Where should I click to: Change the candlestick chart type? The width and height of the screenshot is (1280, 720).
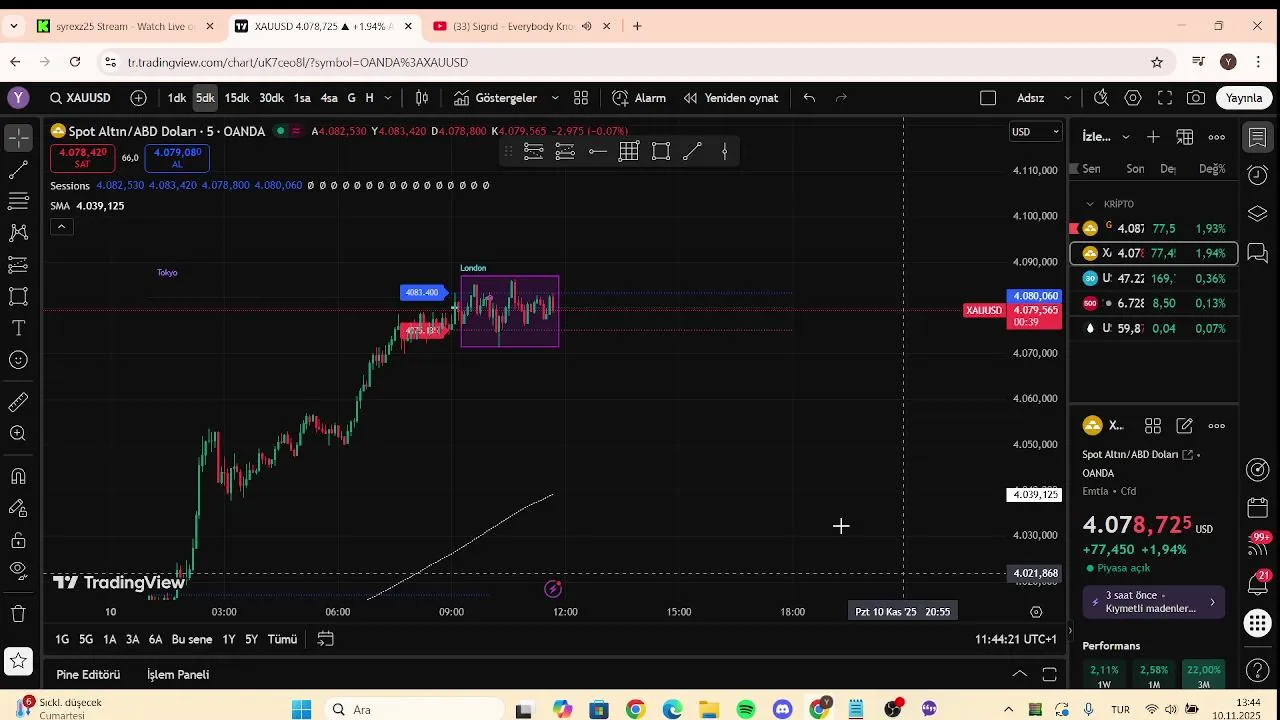422,98
